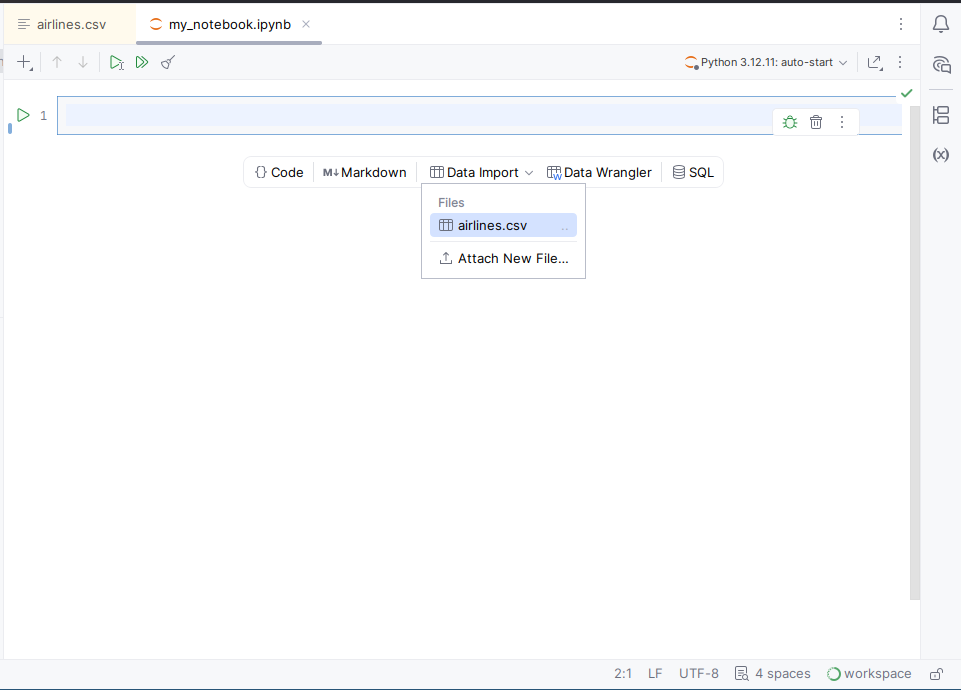Open the AI chat tool window
Viewport: 961px width, 690px height.
click(940, 65)
